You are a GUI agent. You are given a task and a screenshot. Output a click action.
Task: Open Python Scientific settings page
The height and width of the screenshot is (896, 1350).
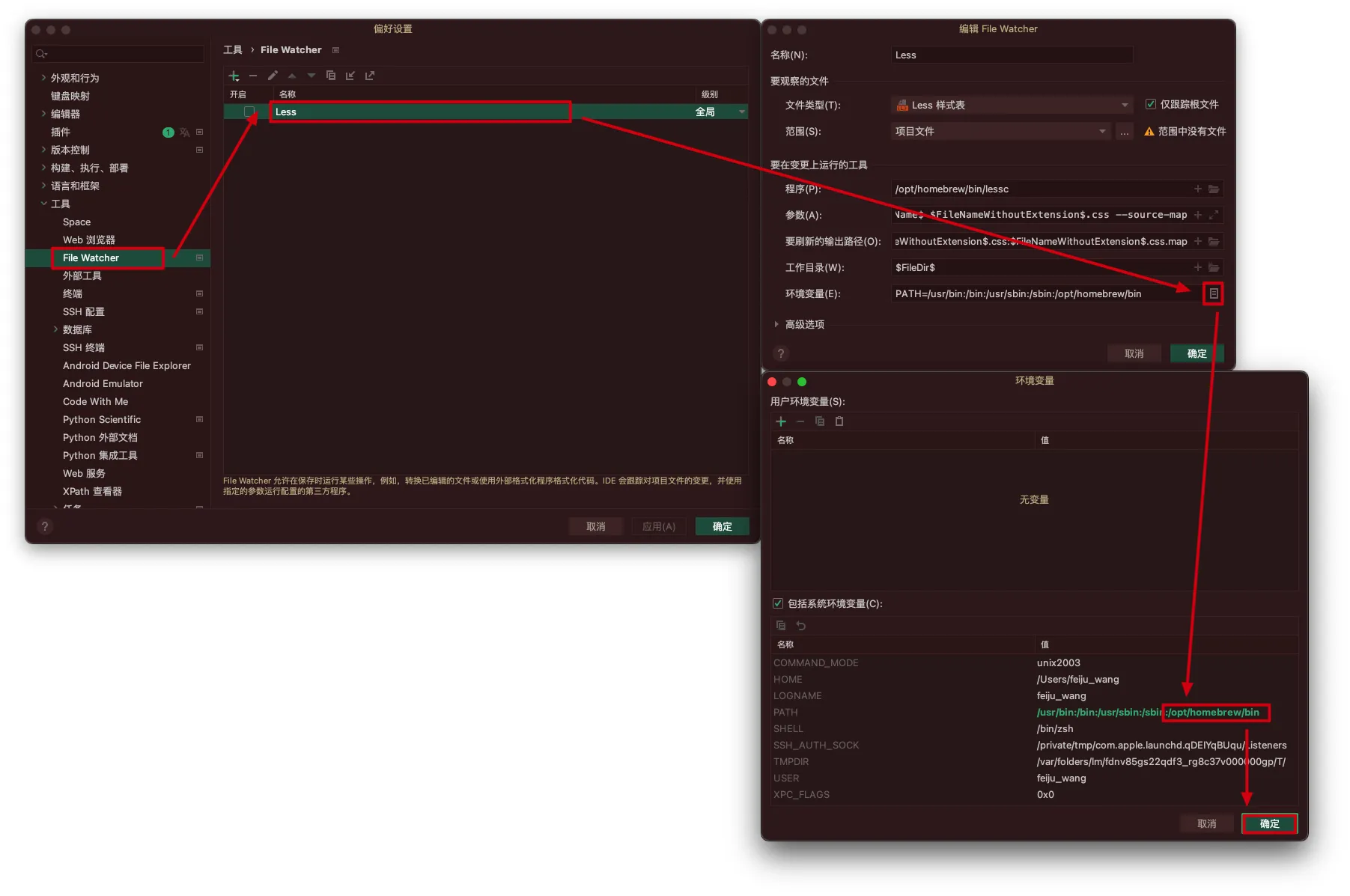pos(102,419)
